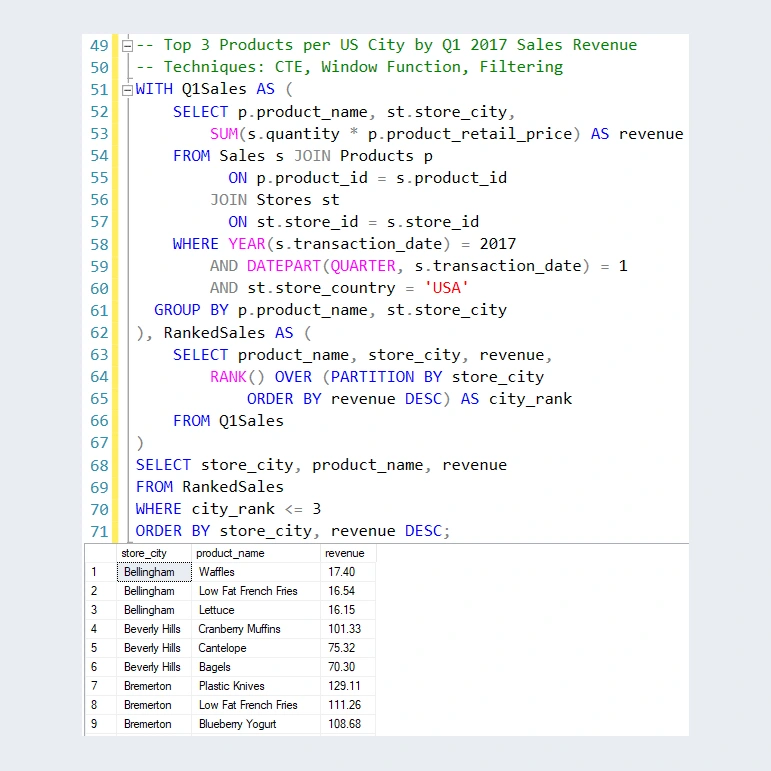Click the Cranberry Muffins cell
This screenshot has height=771, width=771.
click(x=256, y=629)
